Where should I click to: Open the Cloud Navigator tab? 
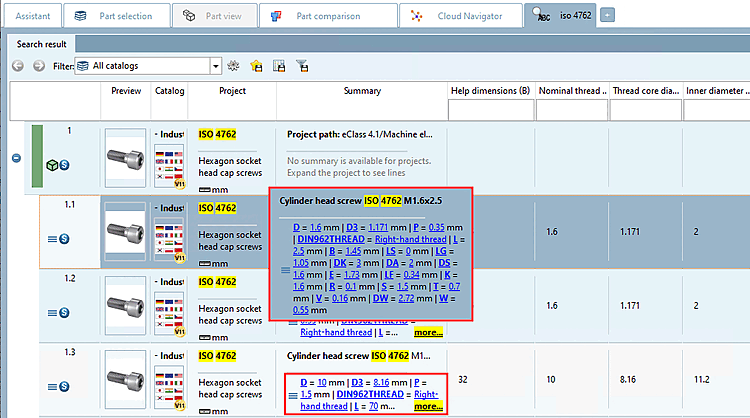pyautogui.click(x=461, y=16)
